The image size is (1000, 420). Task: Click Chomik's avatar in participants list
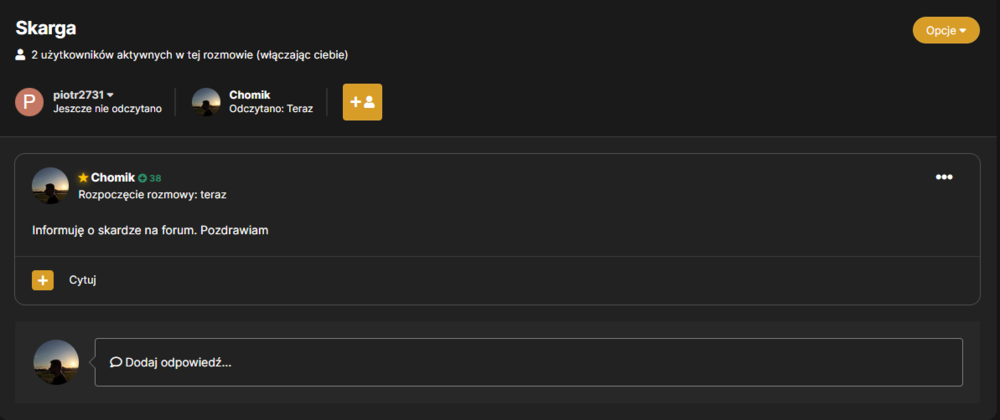click(x=206, y=102)
